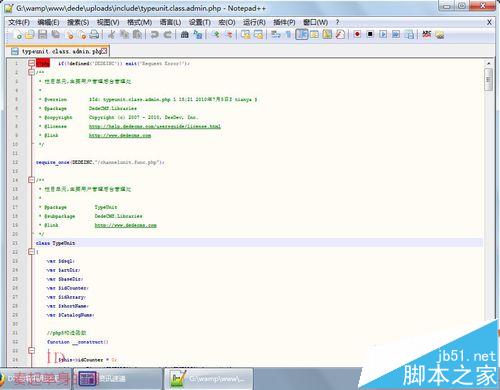Viewport: 500px width, 390px height.
Task: Toggle synchronized horizontal scrolling icon
Action: (x=259, y=34)
